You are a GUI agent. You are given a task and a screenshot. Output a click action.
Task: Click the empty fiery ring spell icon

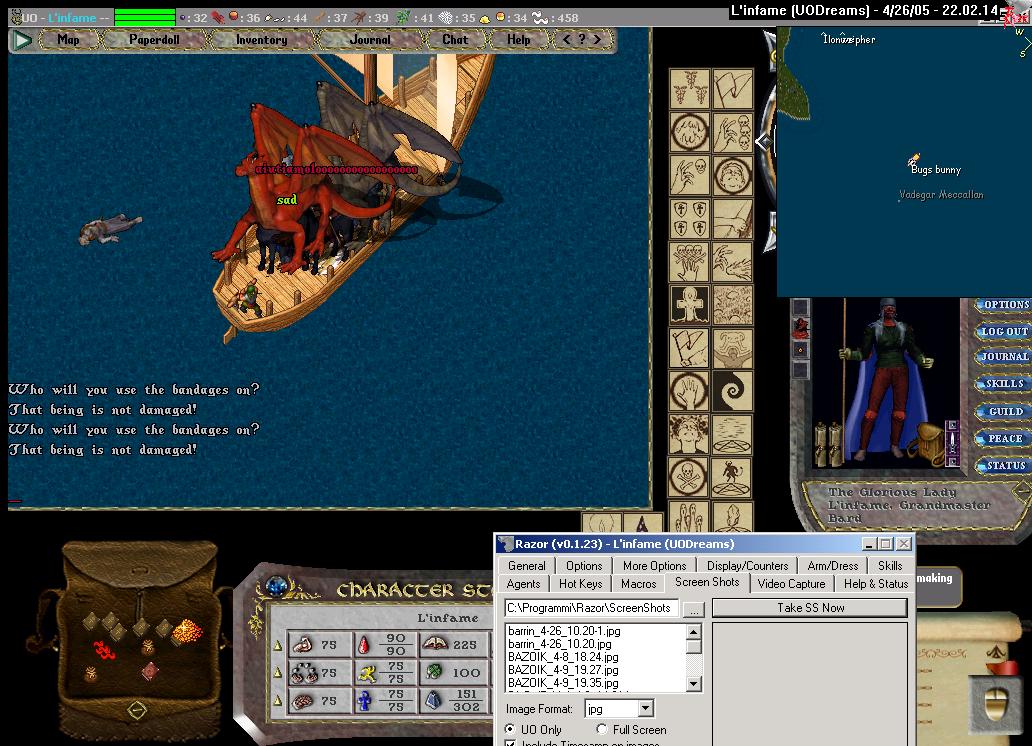tap(689, 132)
